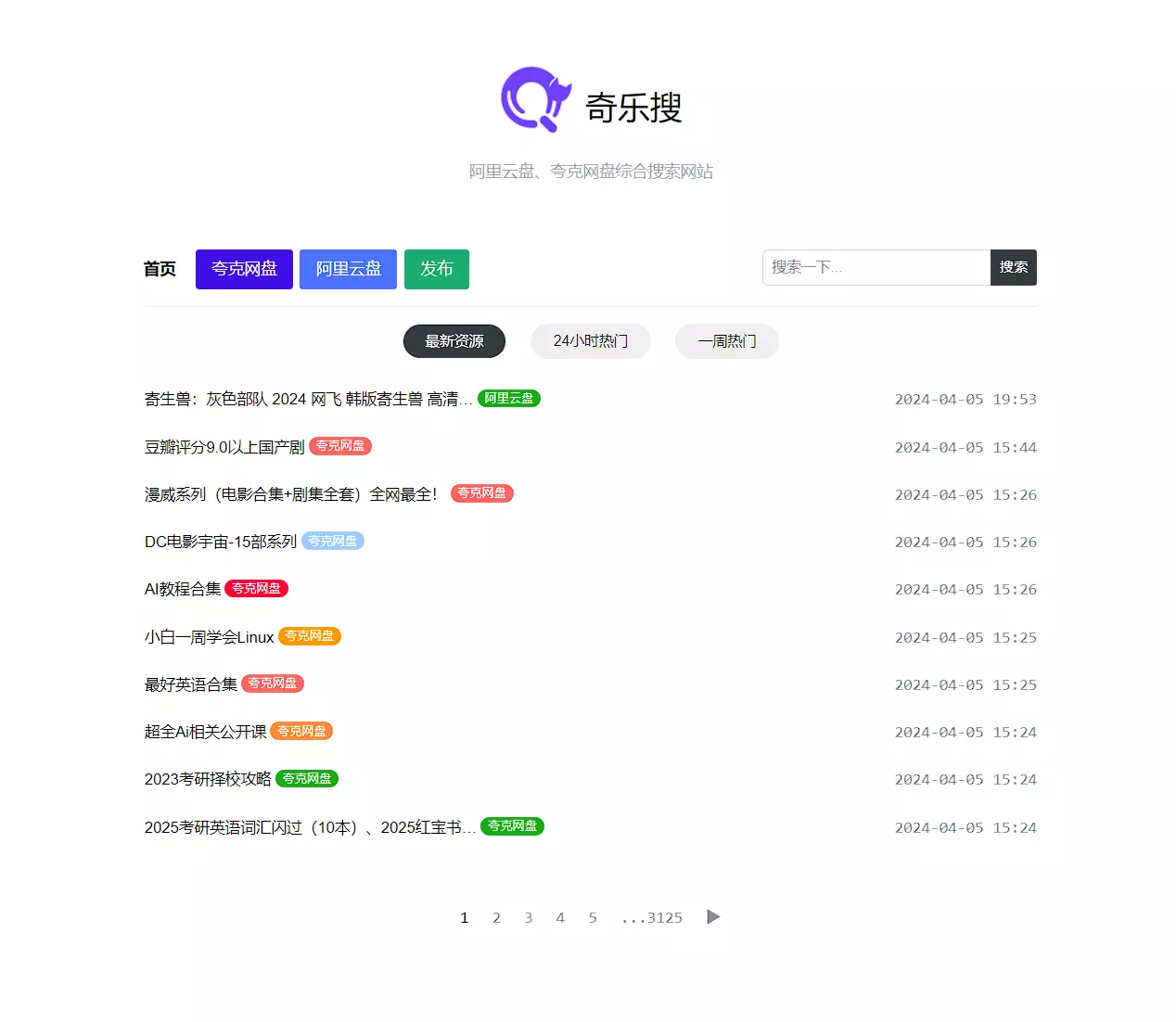Screen dimensions: 1176x1022
Task: Click the dark 搜索 button
Action: click(x=1013, y=267)
